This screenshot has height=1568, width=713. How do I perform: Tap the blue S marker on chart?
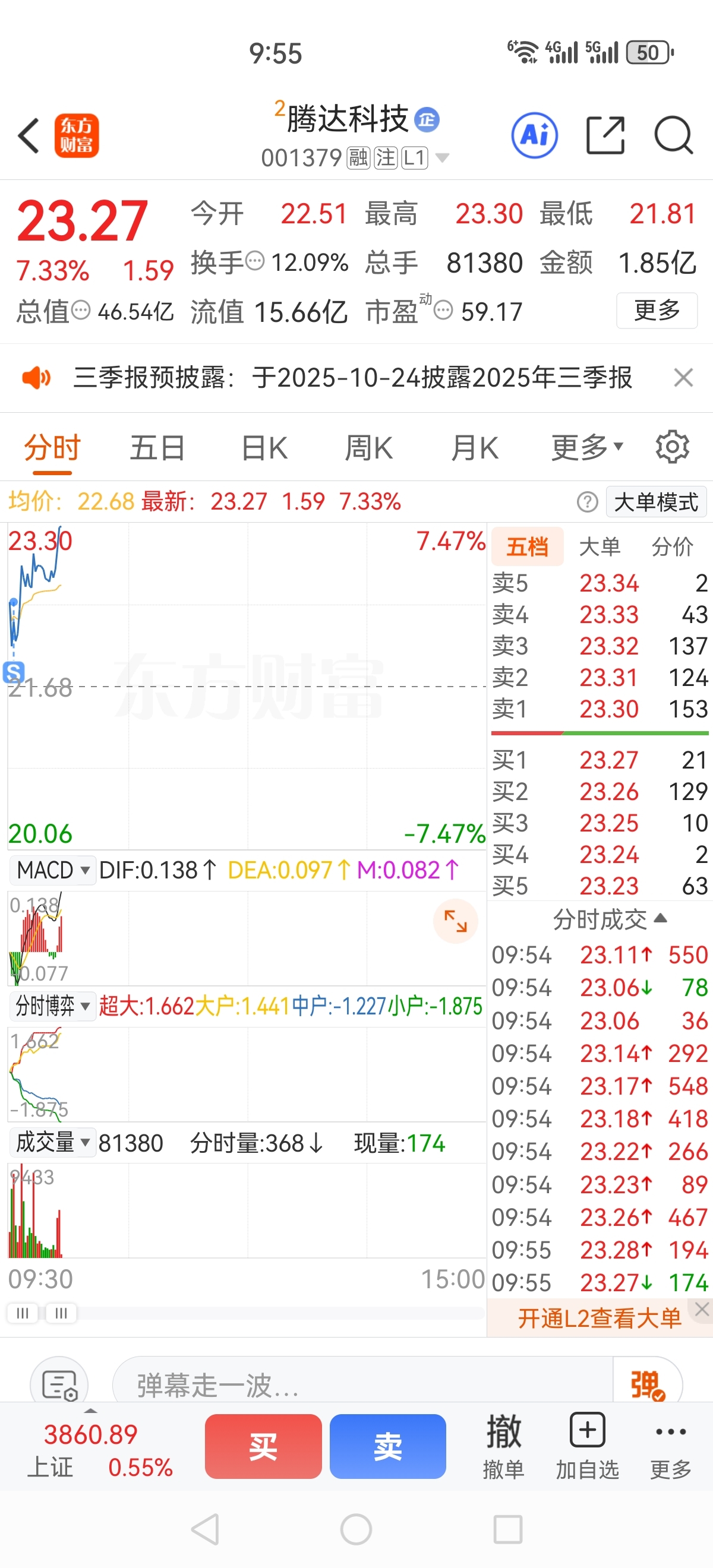click(x=14, y=672)
